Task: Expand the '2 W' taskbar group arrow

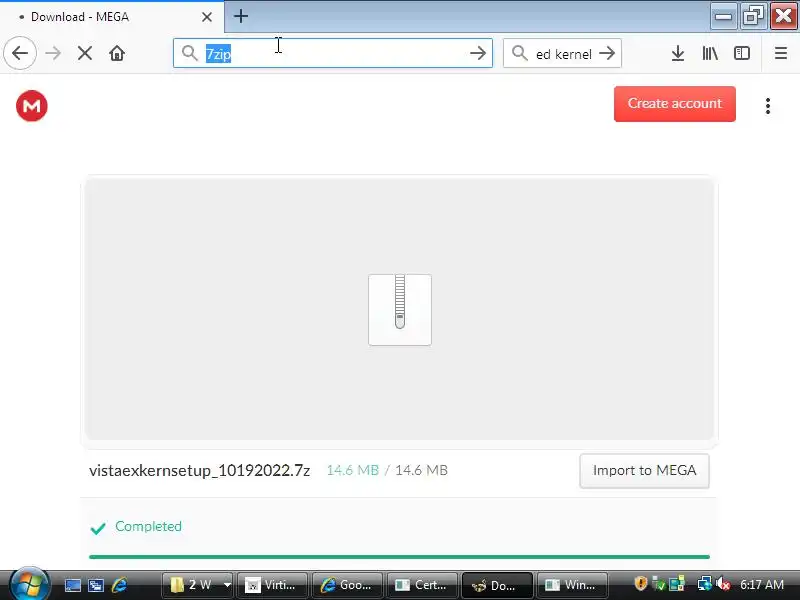Action: [x=227, y=585]
